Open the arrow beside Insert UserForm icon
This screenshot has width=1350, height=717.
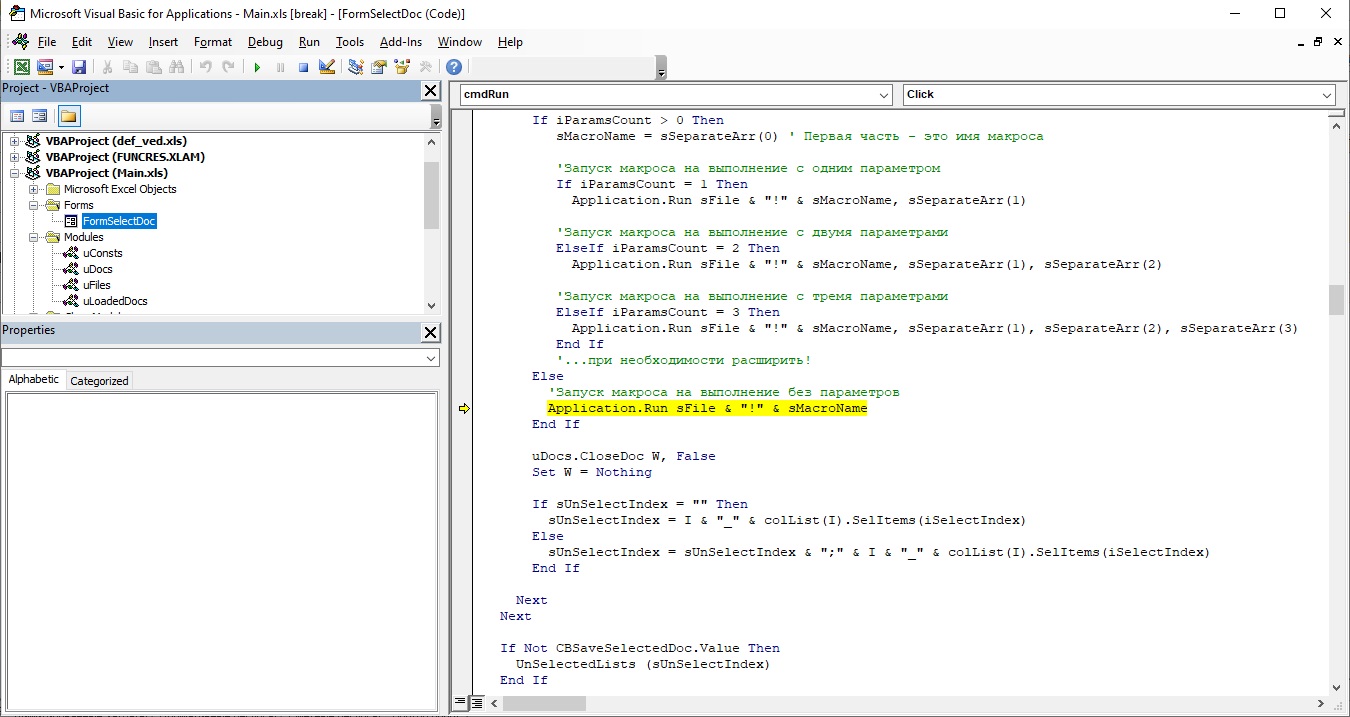click(x=61, y=67)
